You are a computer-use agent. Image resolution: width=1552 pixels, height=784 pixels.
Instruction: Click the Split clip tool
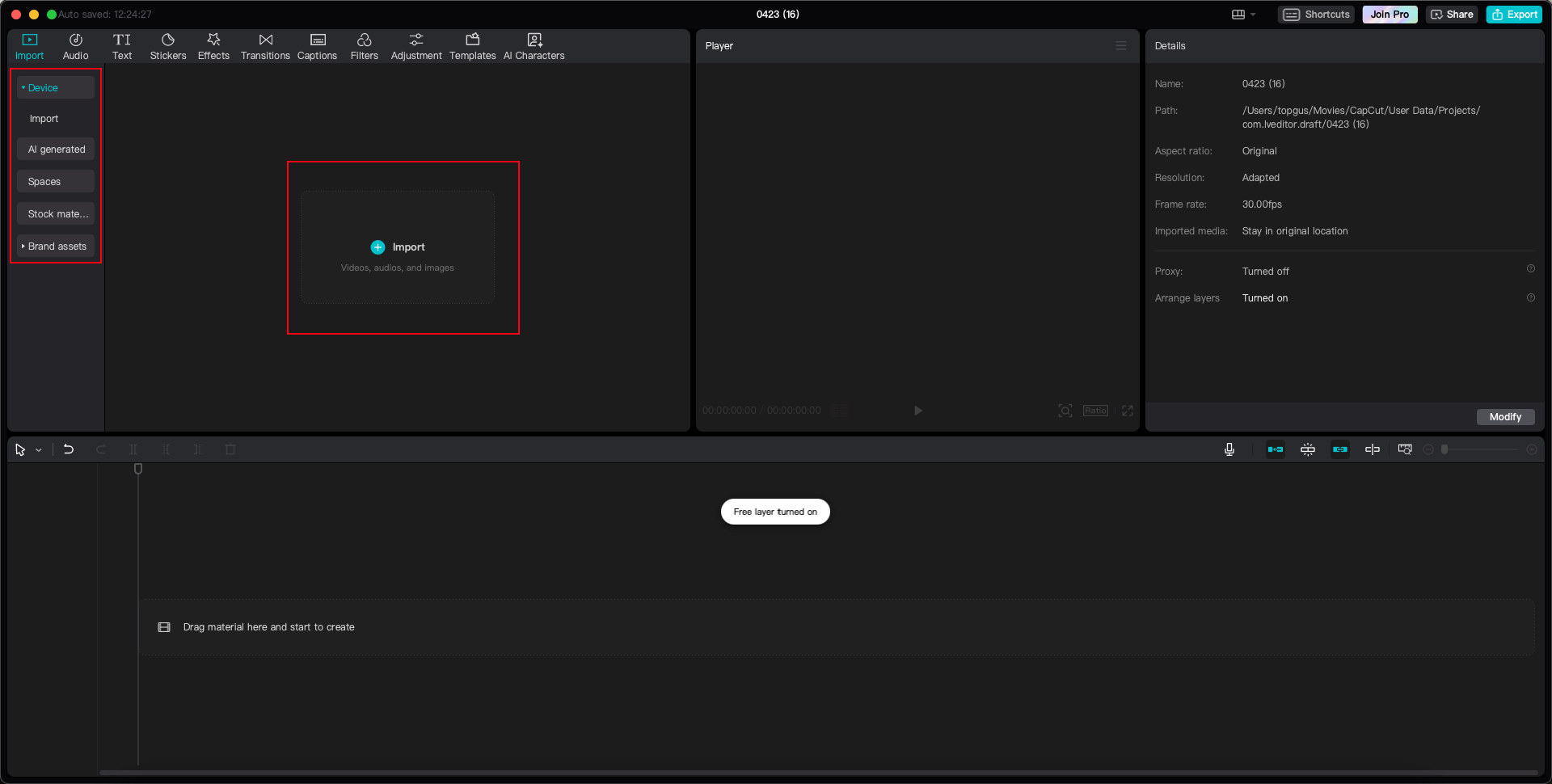click(x=133, y=449)
